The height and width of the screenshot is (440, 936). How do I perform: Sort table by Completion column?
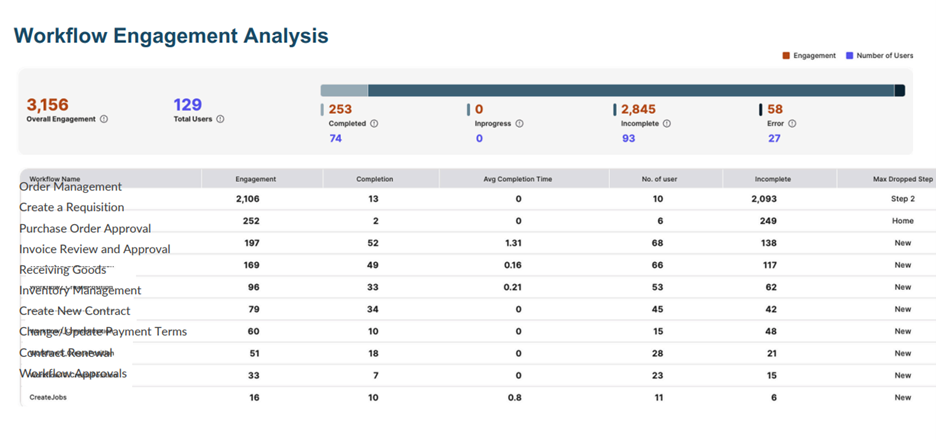[x=374, y=179]
